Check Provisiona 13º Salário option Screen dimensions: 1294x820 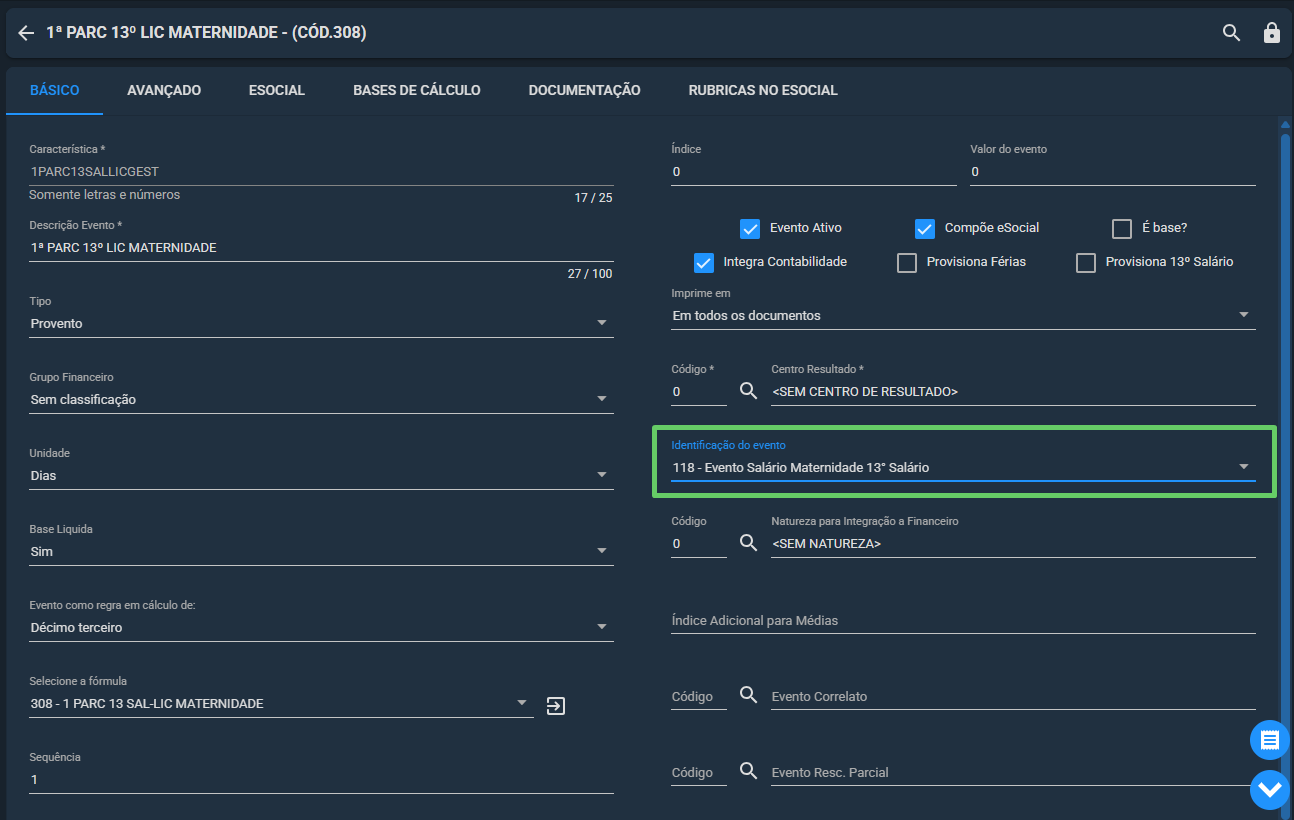click(x=1086, y=262)
